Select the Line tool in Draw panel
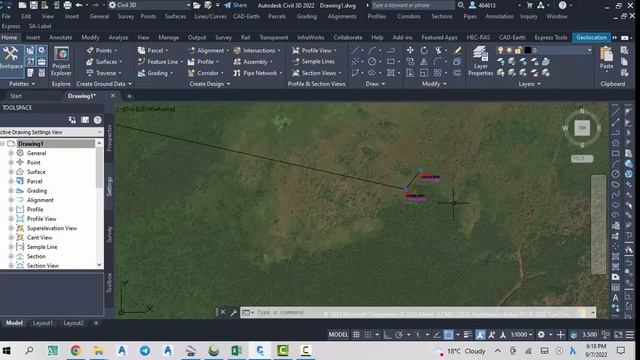This screenshot has width=640, height=360. [x=355, y=50]
